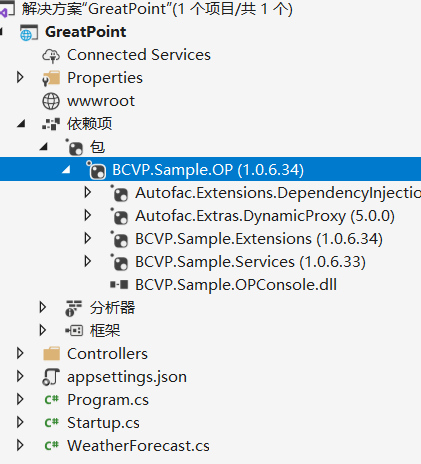This screenshot has height=464, width=421.
Task: Collapse the BCVP.Sample.OP package node
Action: click(x=66, y=170)
